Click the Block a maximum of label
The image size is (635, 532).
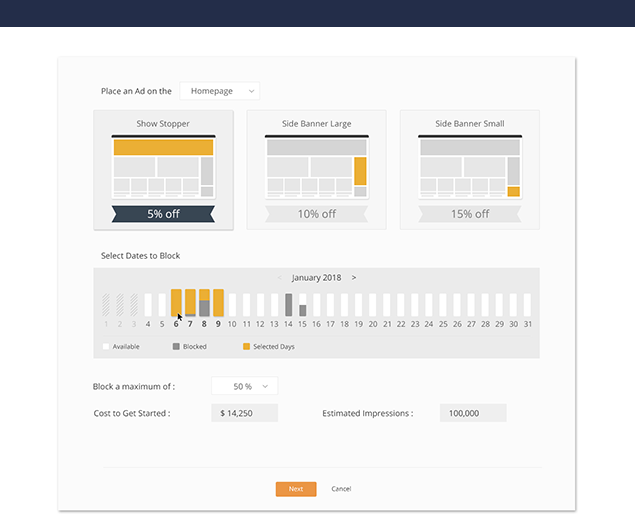point(134,387)
